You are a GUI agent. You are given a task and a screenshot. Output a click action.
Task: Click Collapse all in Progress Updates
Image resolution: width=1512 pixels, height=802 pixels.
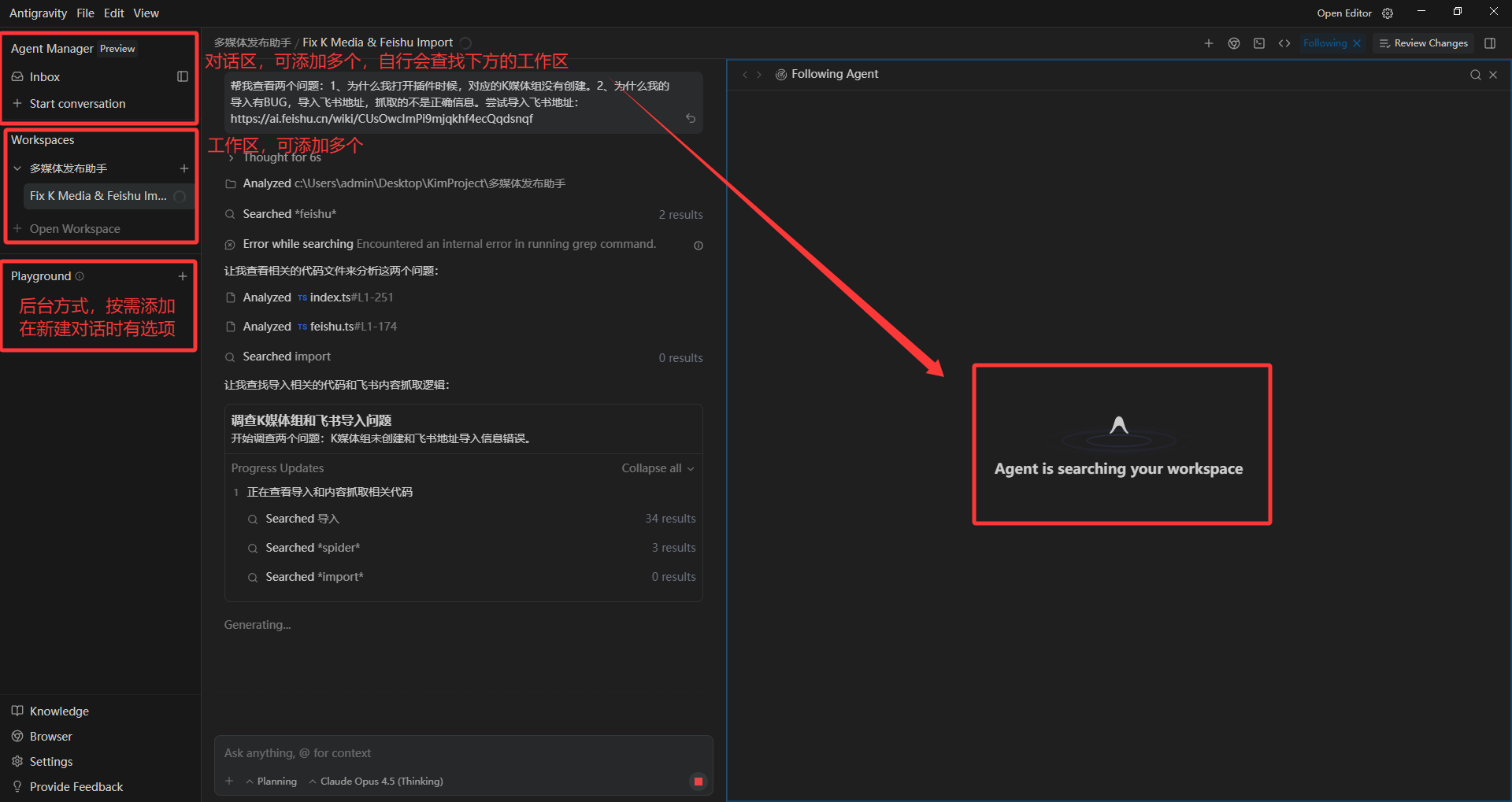(658, 468)
